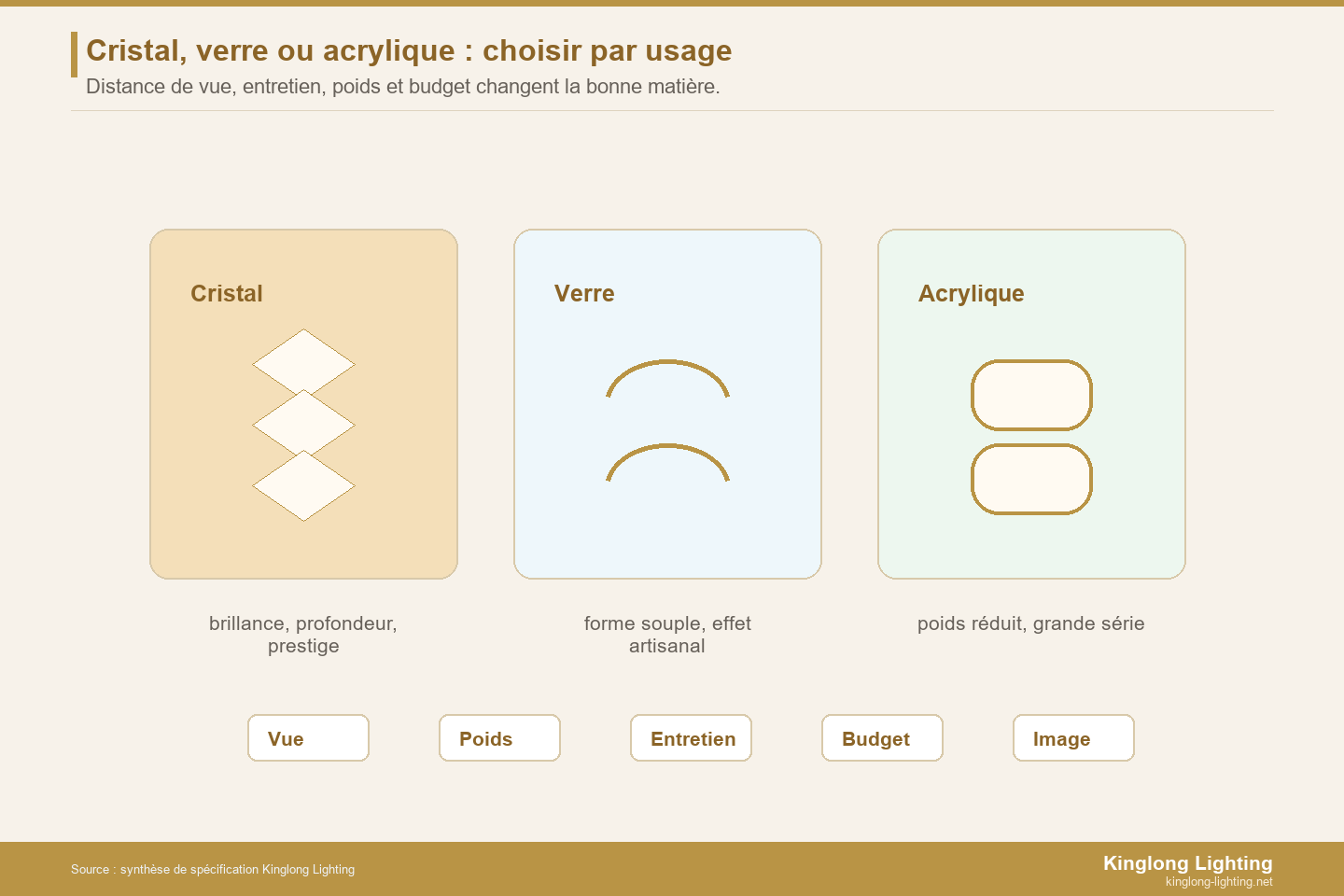Select the upper arc in Verre card
This screenshot has height=896, width=1344.
pos(667,378)
